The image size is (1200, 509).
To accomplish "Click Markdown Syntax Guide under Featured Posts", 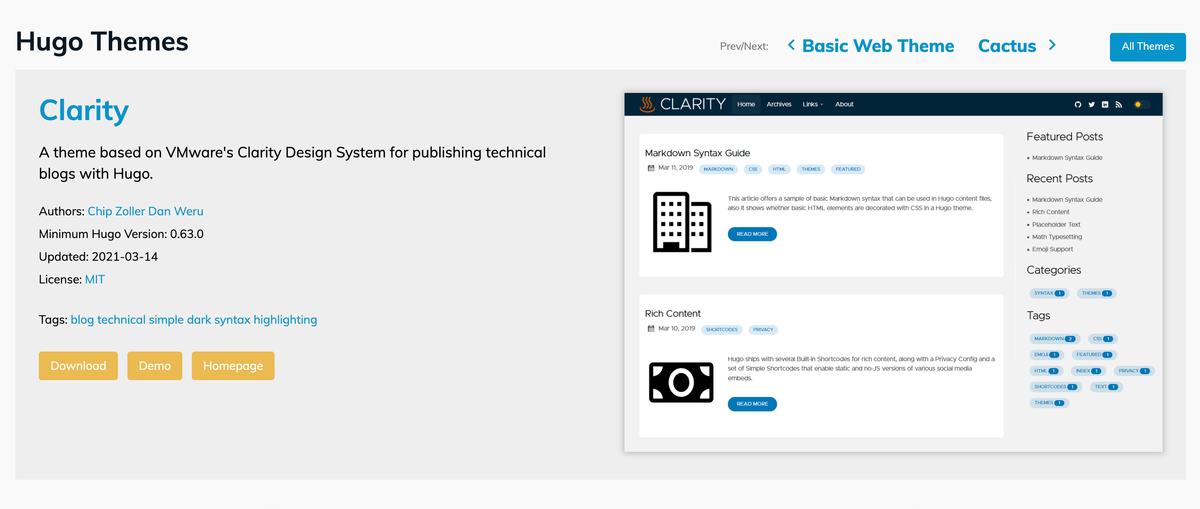I will (x=1067, y=158).
